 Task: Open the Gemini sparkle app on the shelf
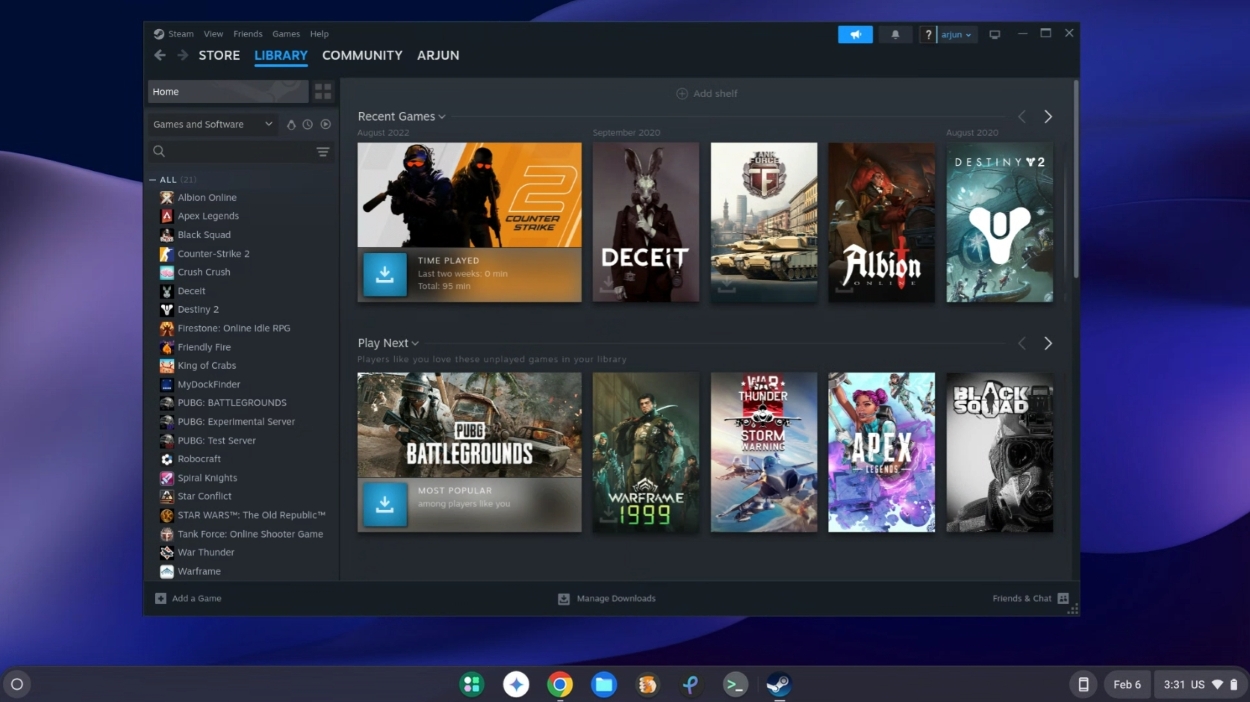516,684
